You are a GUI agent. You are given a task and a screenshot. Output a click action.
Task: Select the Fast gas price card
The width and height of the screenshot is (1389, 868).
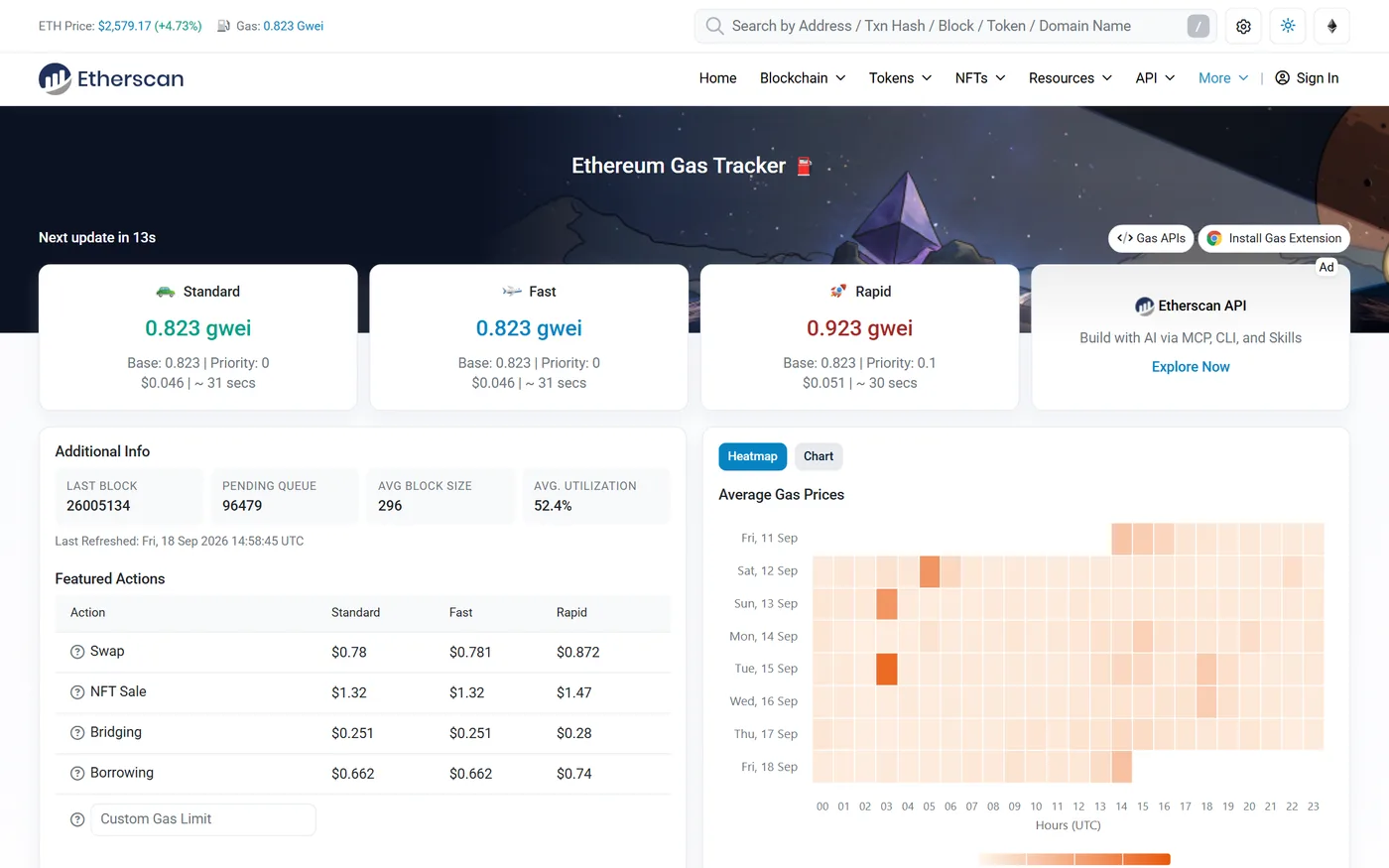click(x=529, y=337)
